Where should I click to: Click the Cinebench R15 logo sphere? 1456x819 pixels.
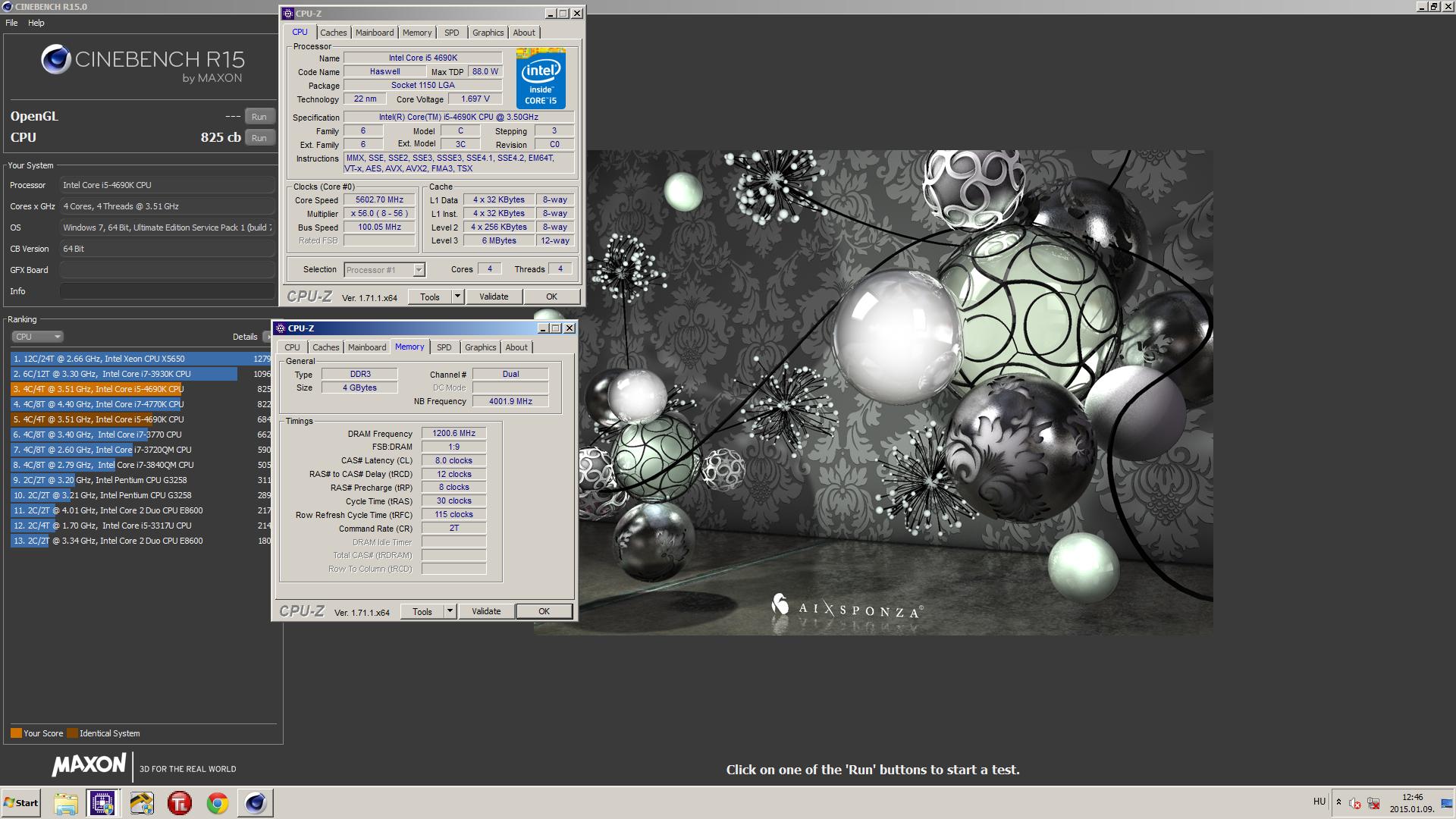55,59
